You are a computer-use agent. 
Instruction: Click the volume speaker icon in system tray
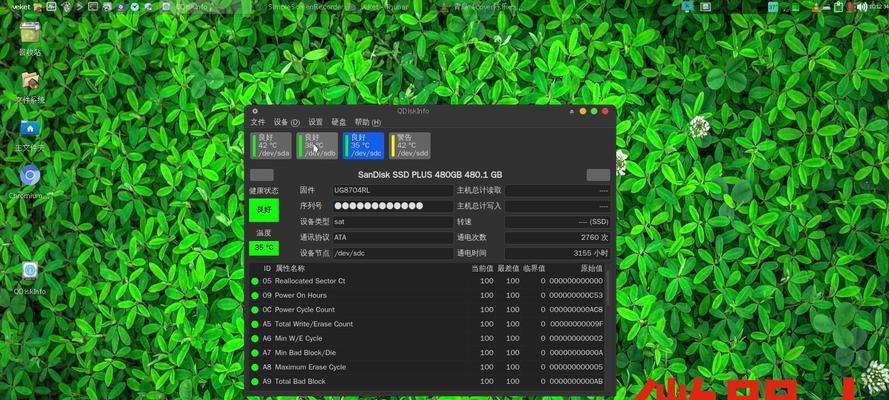[861, 7]
